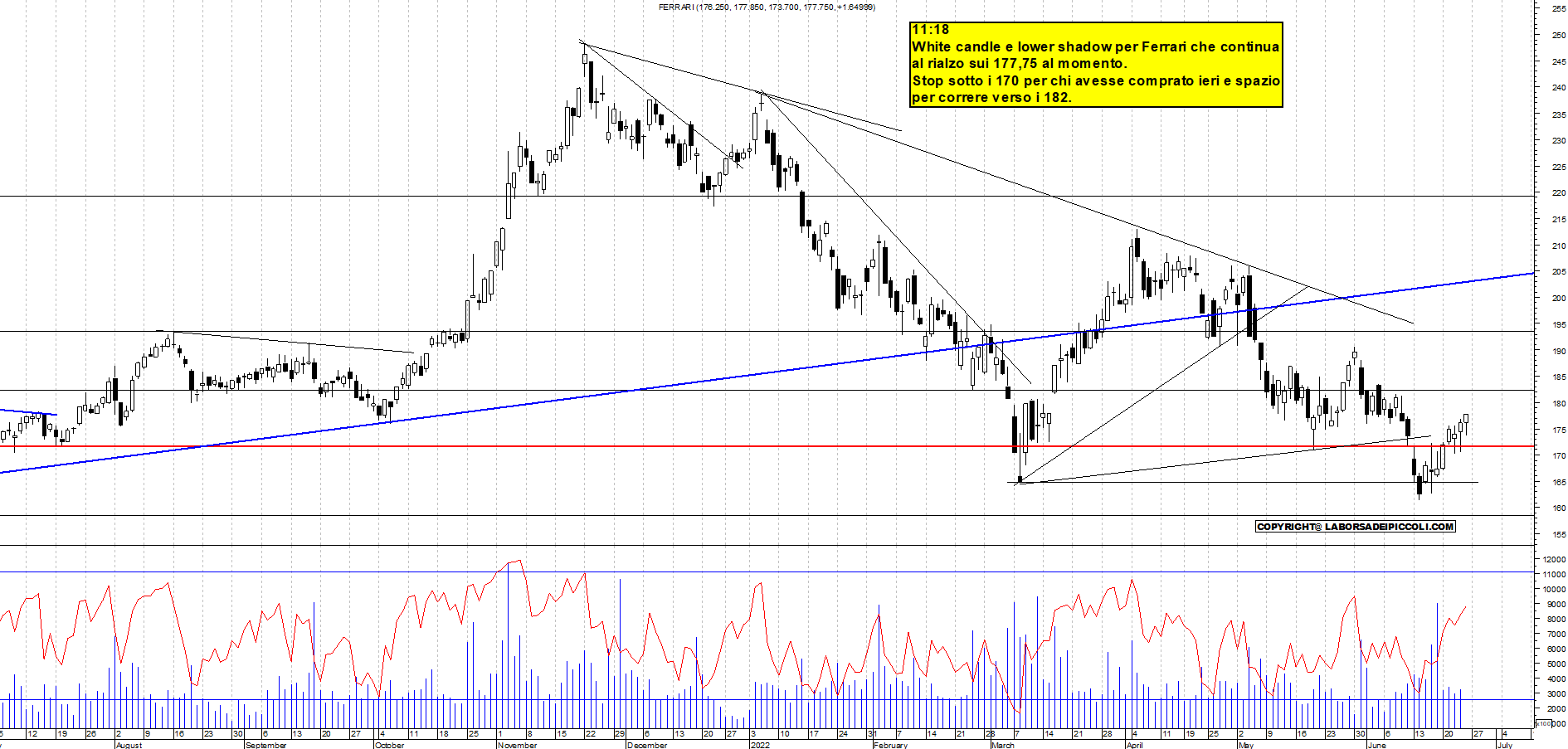Click the 215 price axis value
Screen dimensions: 1568x749
[x=1559, y=219]
